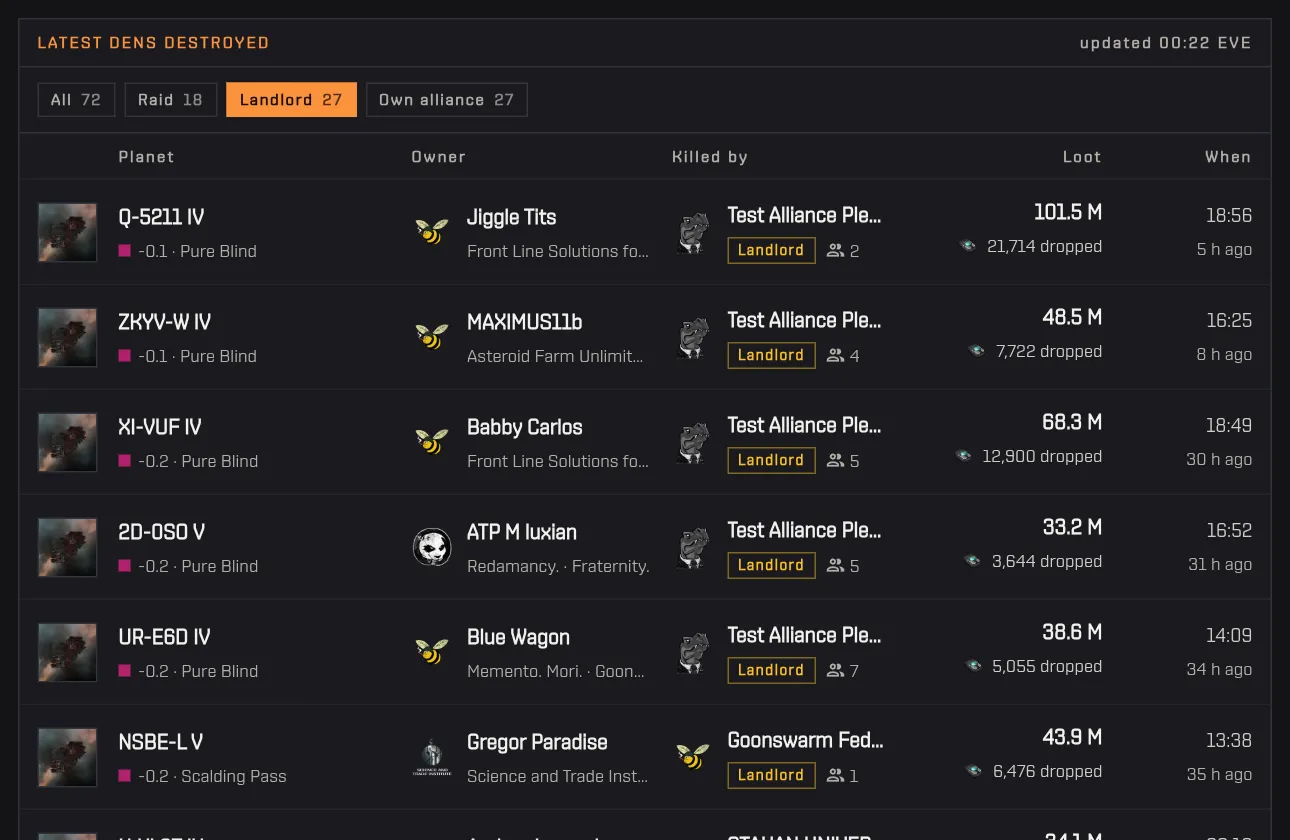1290x840 pixels.
Task: Click the When column header
Action: pos(1228,157)
